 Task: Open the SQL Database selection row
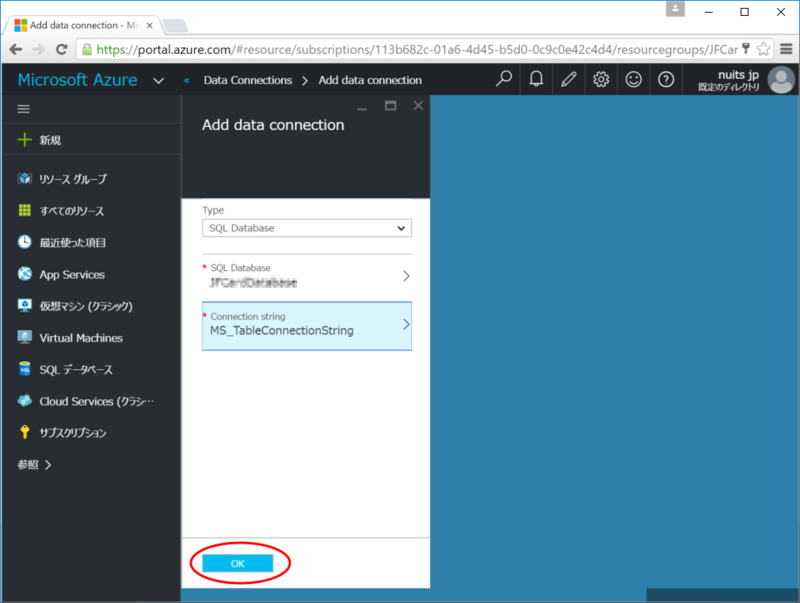click(x=307, y=276)
